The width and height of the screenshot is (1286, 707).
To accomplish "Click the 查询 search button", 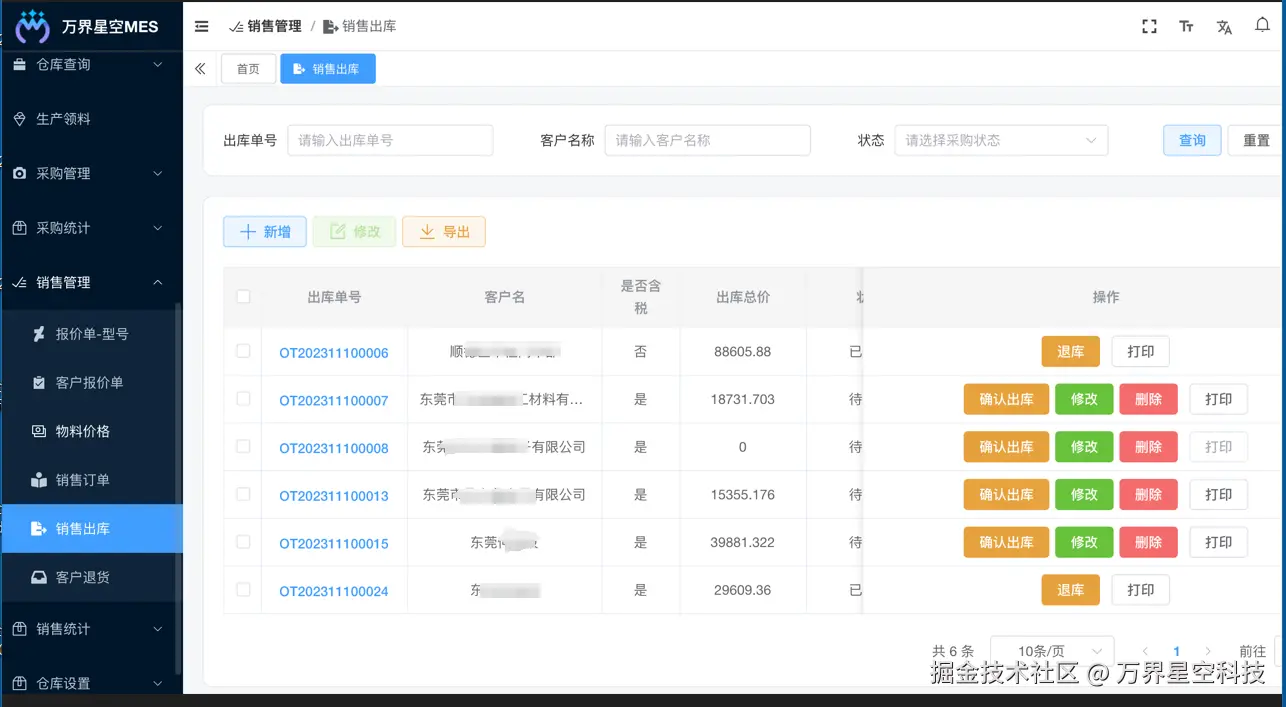I will tap(1191, 140).
